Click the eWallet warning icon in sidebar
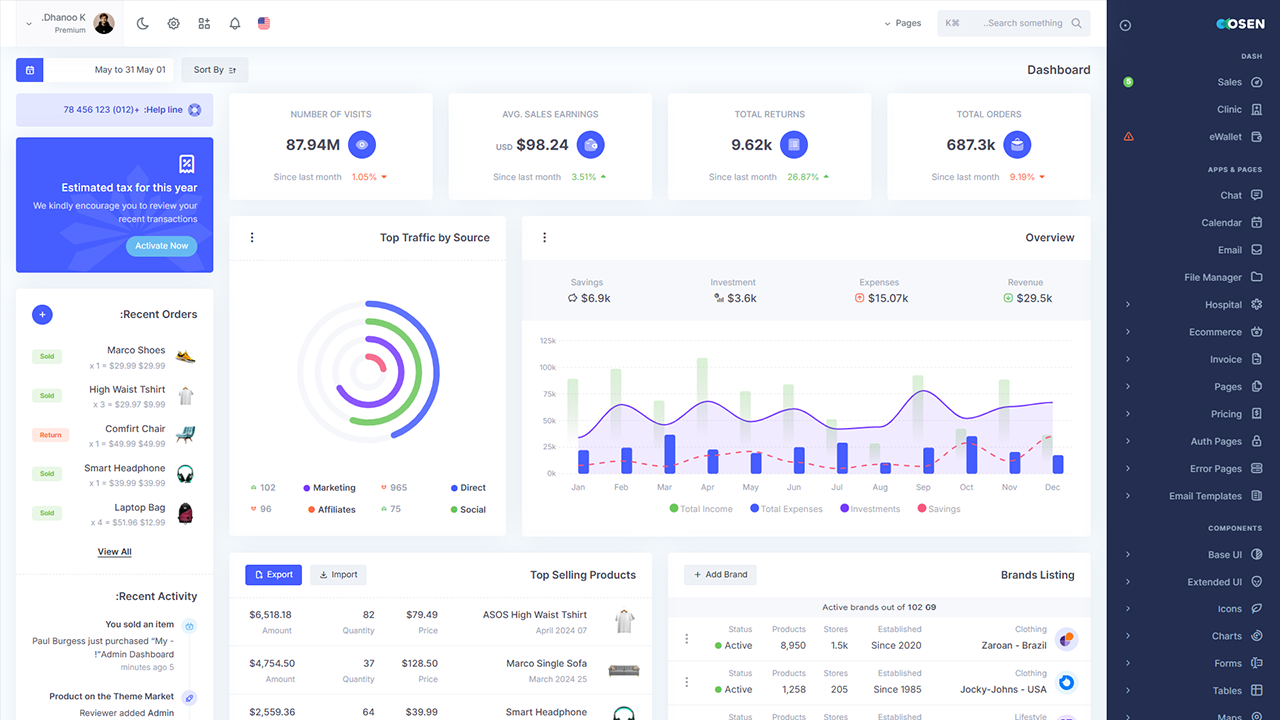The width and height of the screenshot is (1280, 720). (x=1128, y=136)
